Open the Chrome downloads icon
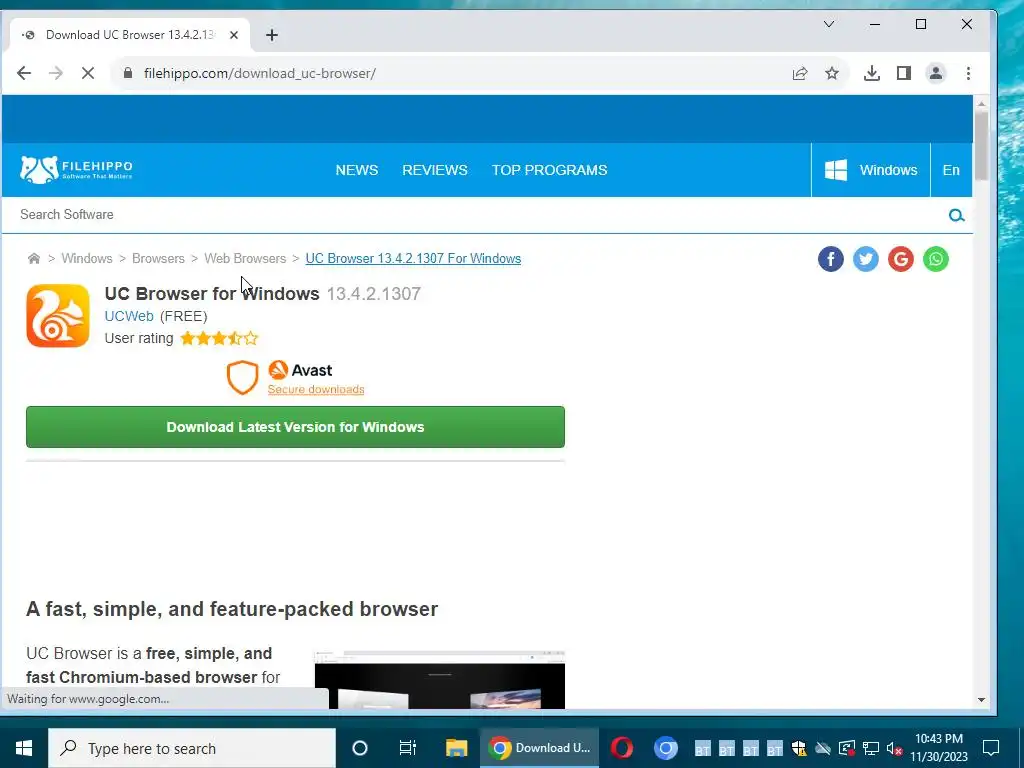1024x768 pixels. click(871, 73)
